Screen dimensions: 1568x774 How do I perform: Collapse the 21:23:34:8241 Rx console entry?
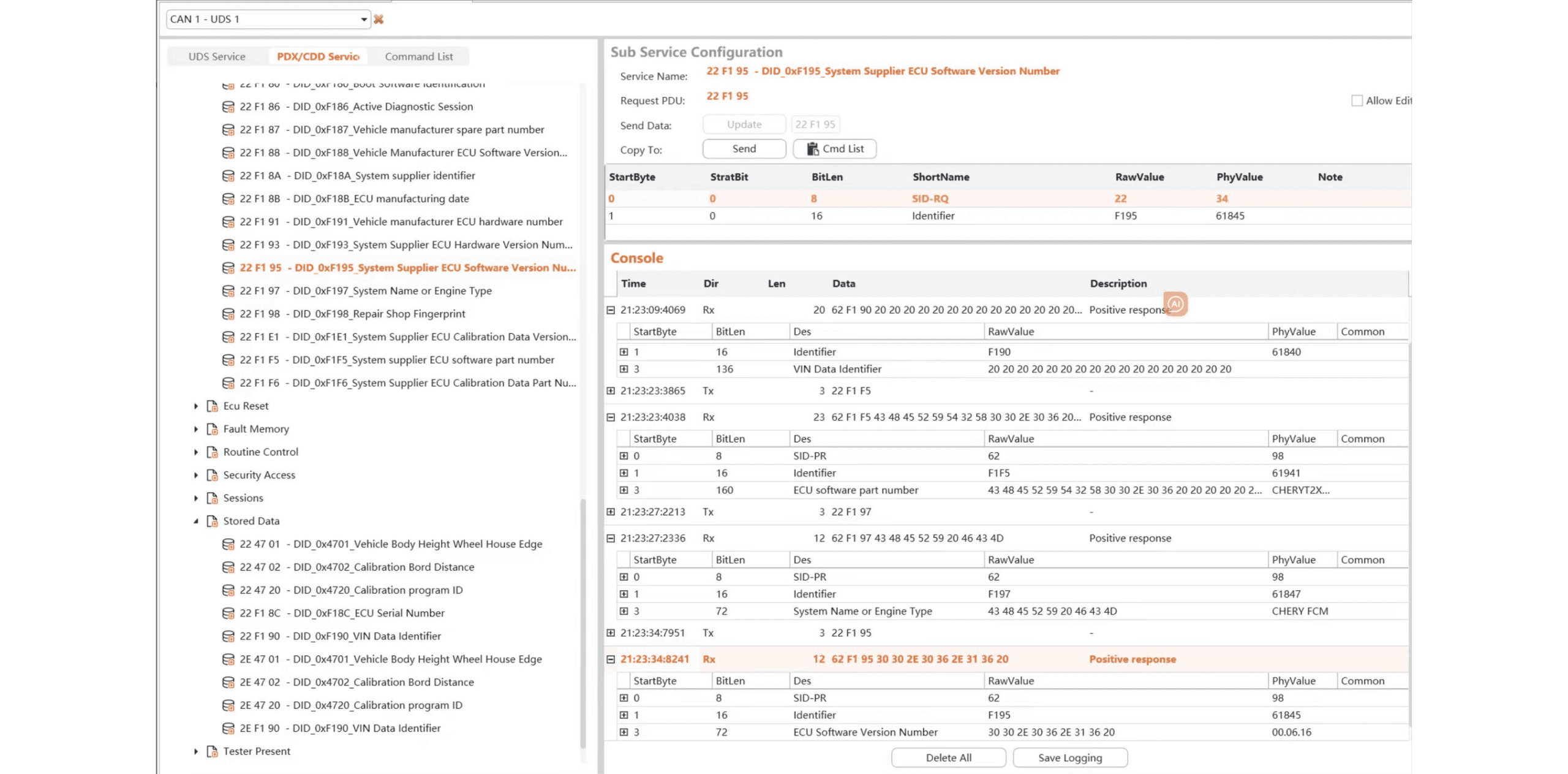pyautogui.click(x=611, y=659)
